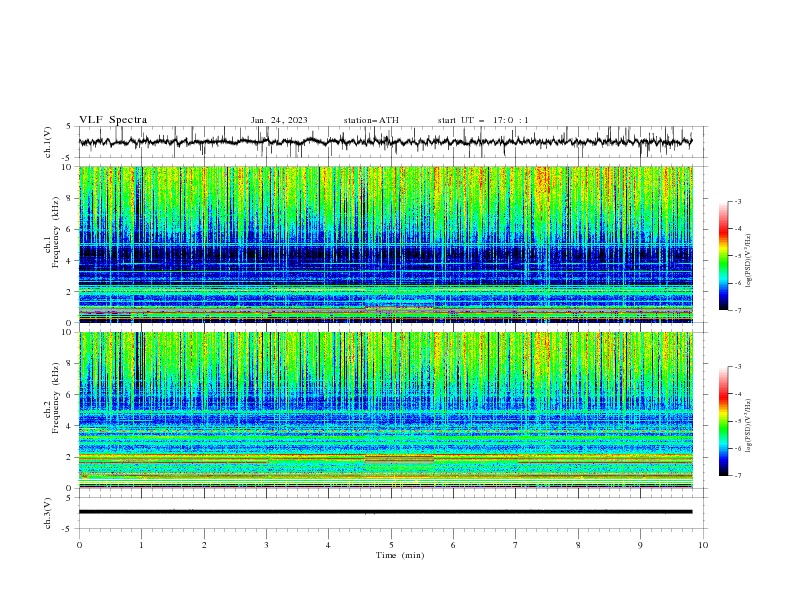Screen dimensions: 792x612
Task: Select the ch.2 "Frequency (kHz)" axis label
Action: point(56,397)
